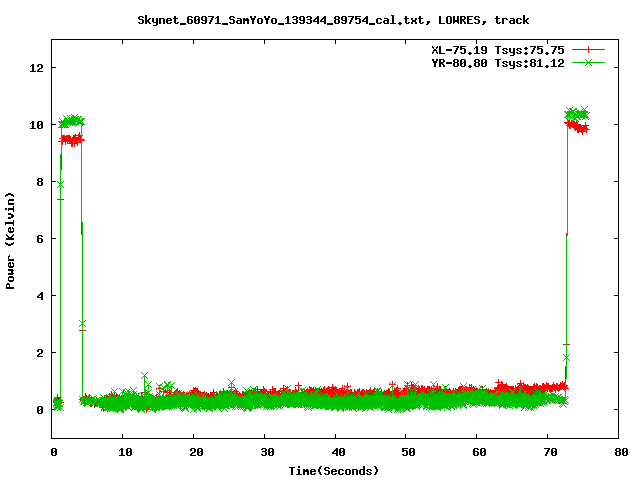Click the red plateau near 9.5 K at start
This screenshot has width=640, height=480.
(x=72, y=140)
